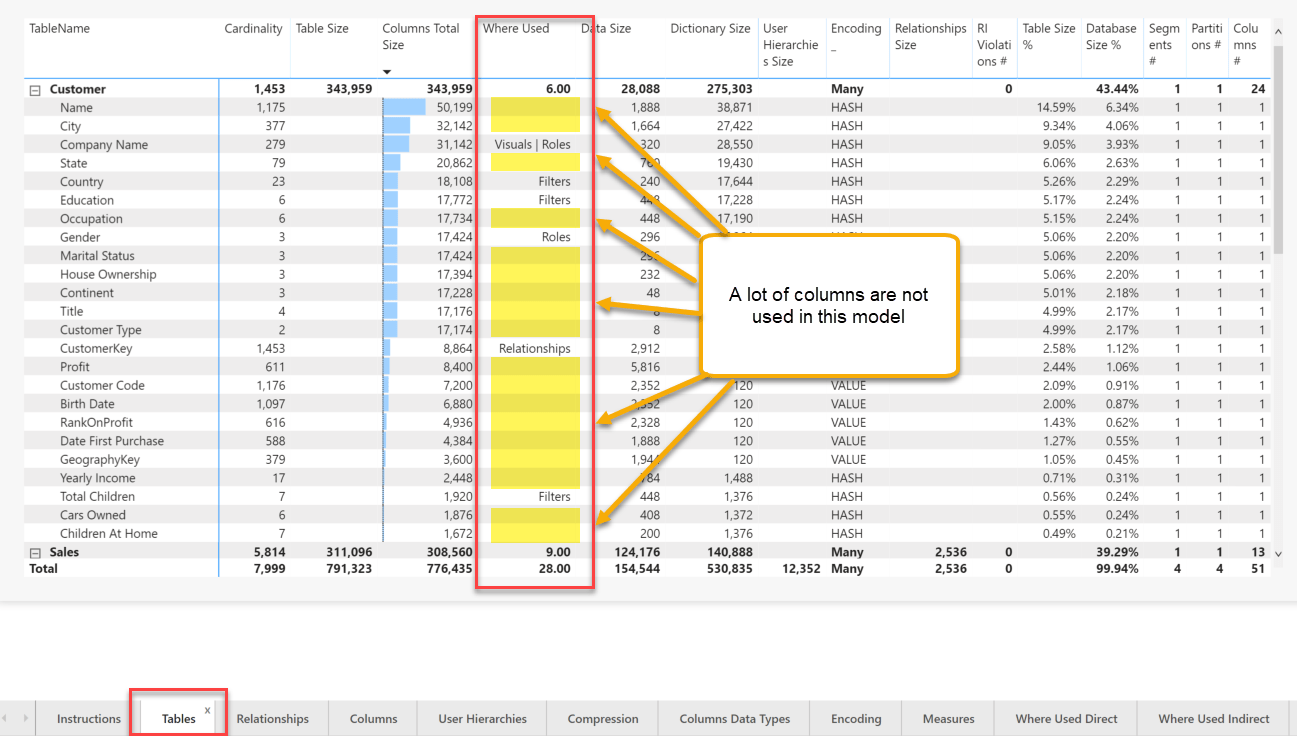The image size is (1297, 736).
Task: Click the sort arrow under Columns Total Size
Action: tap(388, 72)
